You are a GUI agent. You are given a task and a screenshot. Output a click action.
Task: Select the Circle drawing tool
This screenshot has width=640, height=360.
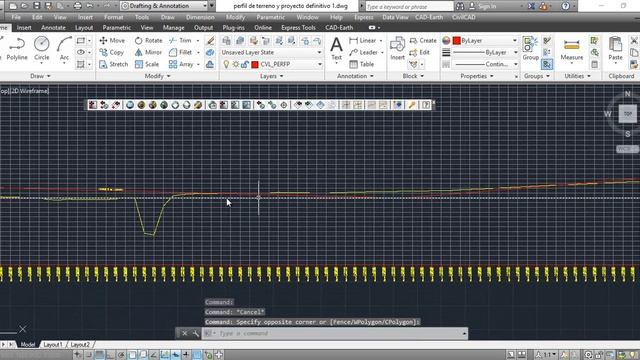(42, 48)
